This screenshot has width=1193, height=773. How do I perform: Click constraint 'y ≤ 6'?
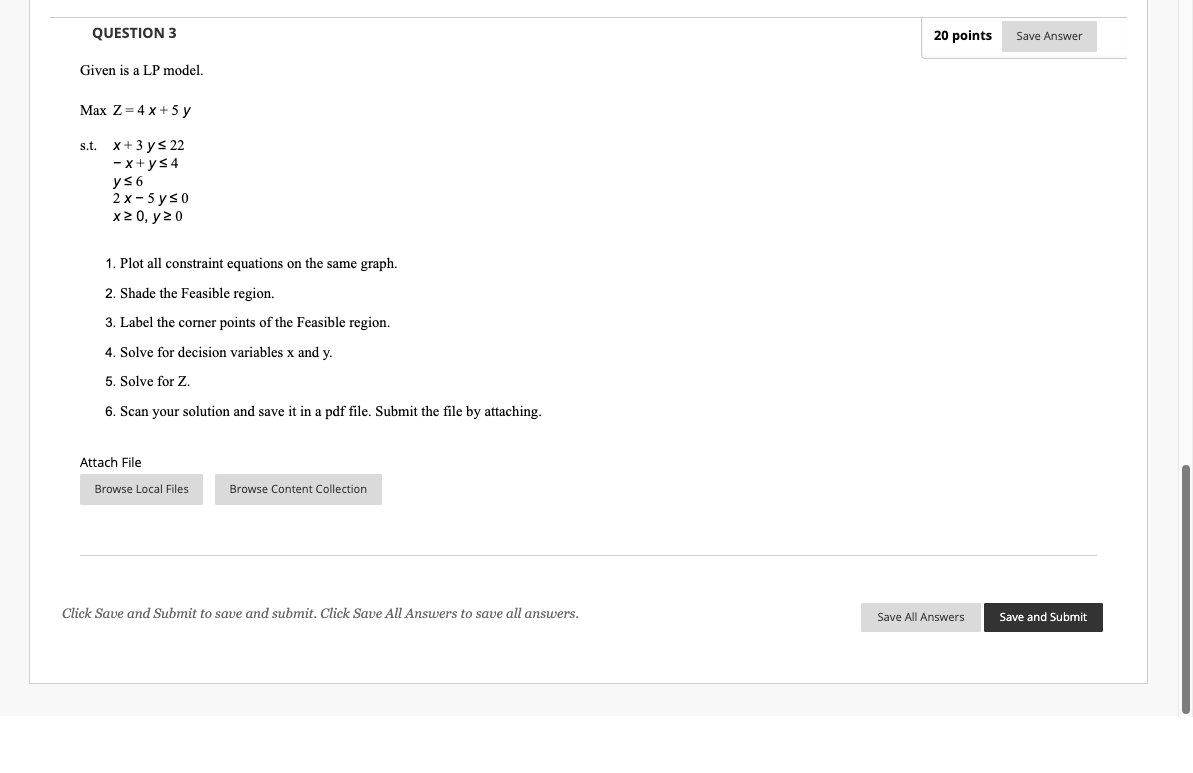(x=128, y=181)
